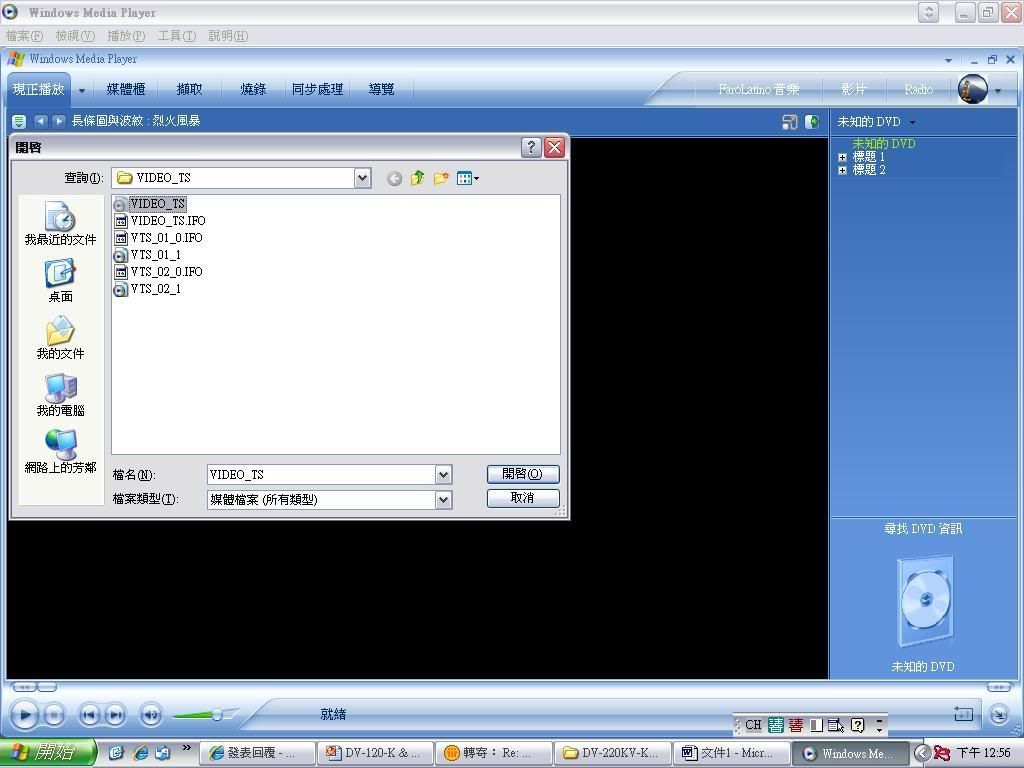Viewport: 1024px width, 768px height.
Task: Select the VTS_02_0.IFO file
Action: 158,272
